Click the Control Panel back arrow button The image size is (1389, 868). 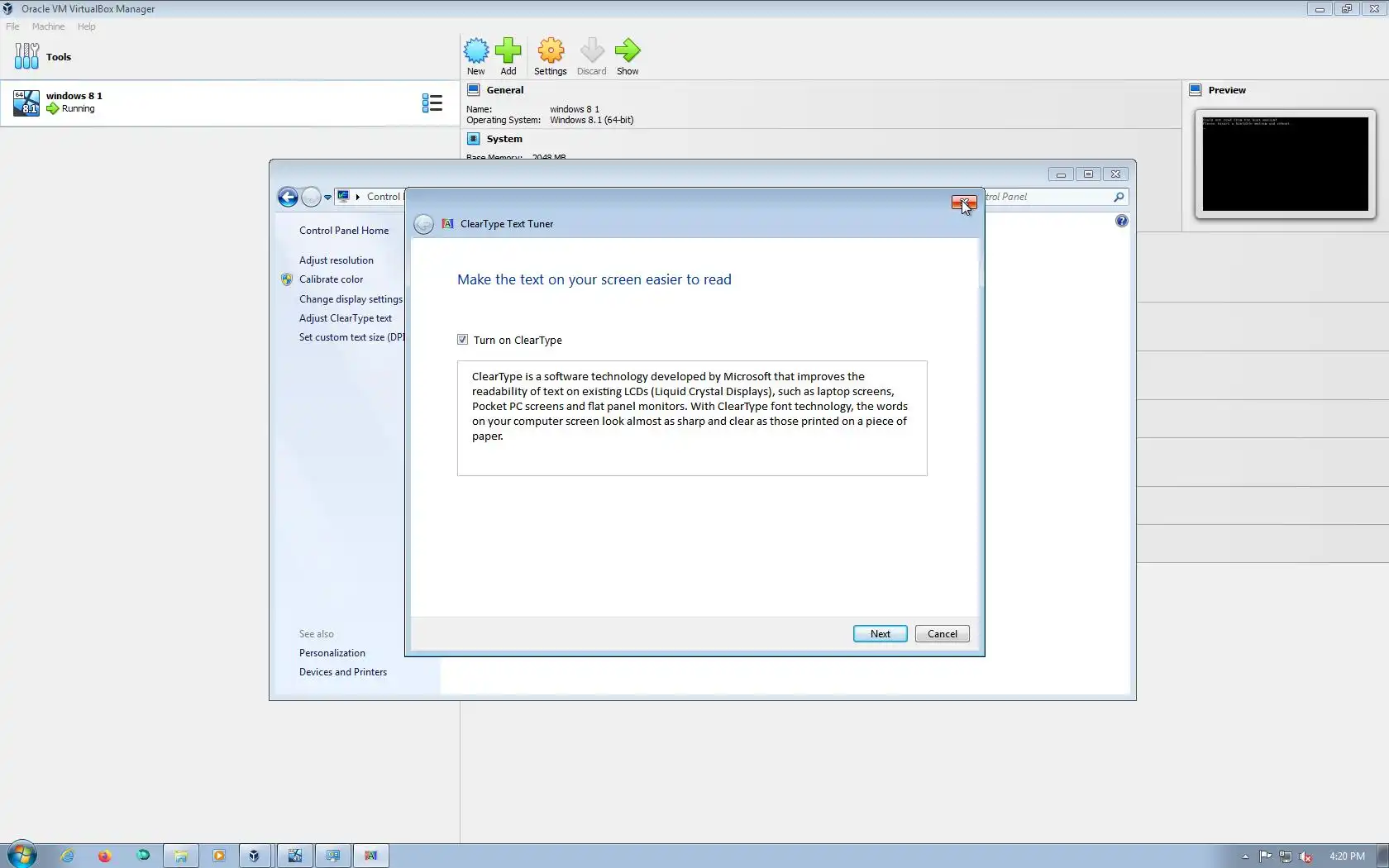pos(288,197)
